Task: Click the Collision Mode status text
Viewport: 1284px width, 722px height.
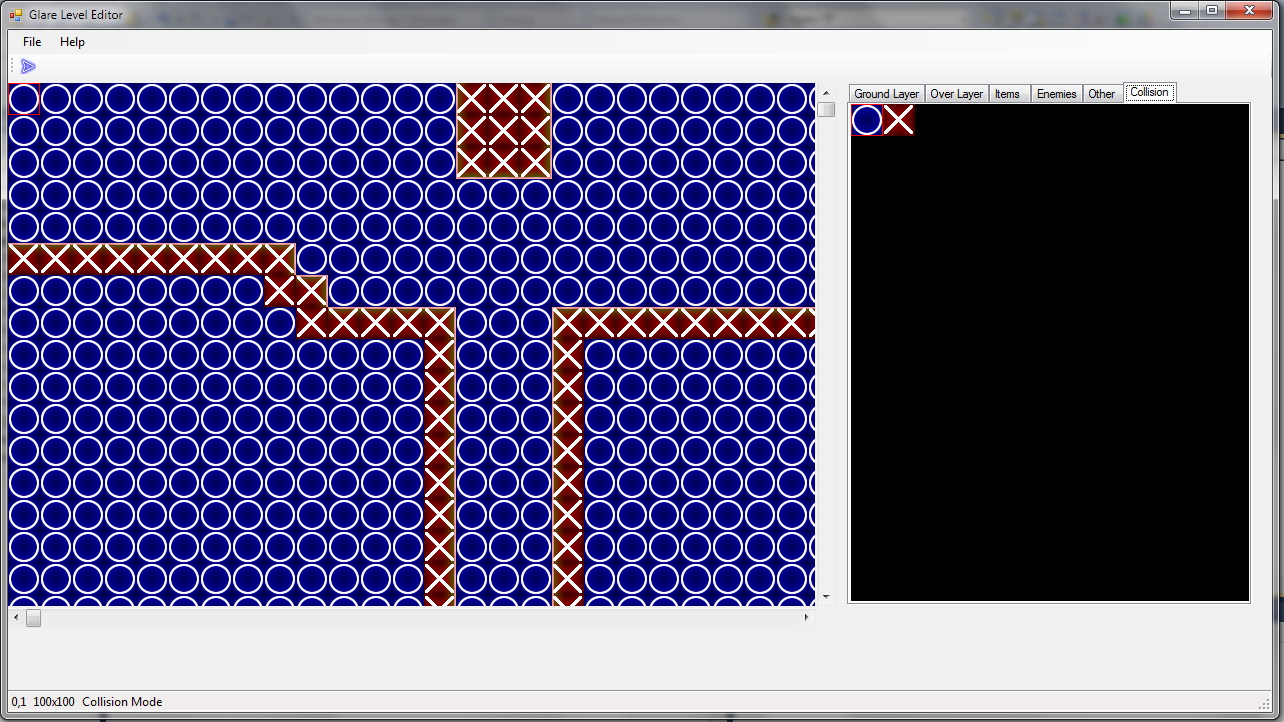Action: point(122,702)
